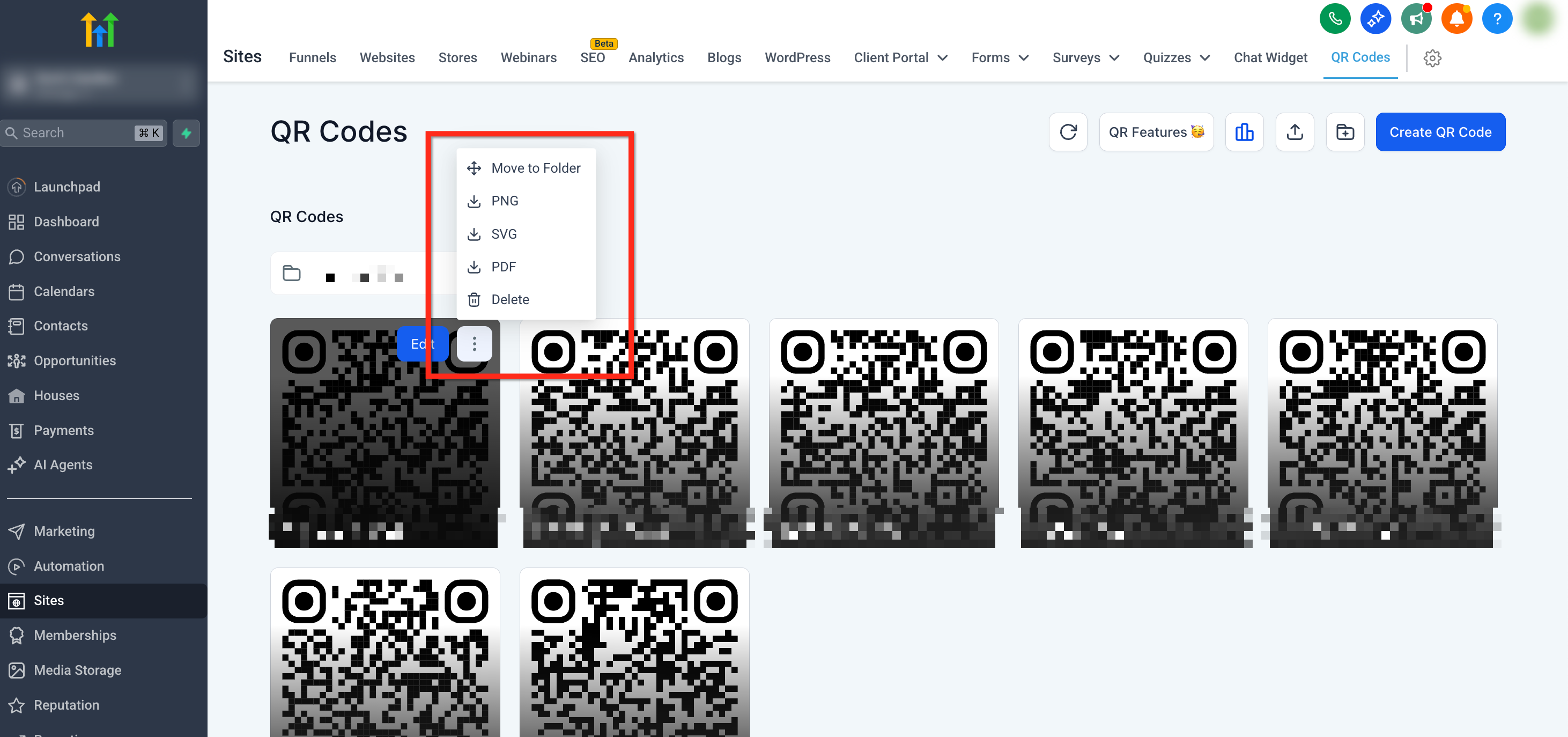Click the green phone dialer icon
1568x737 pixels.
tap(1334, 19)
